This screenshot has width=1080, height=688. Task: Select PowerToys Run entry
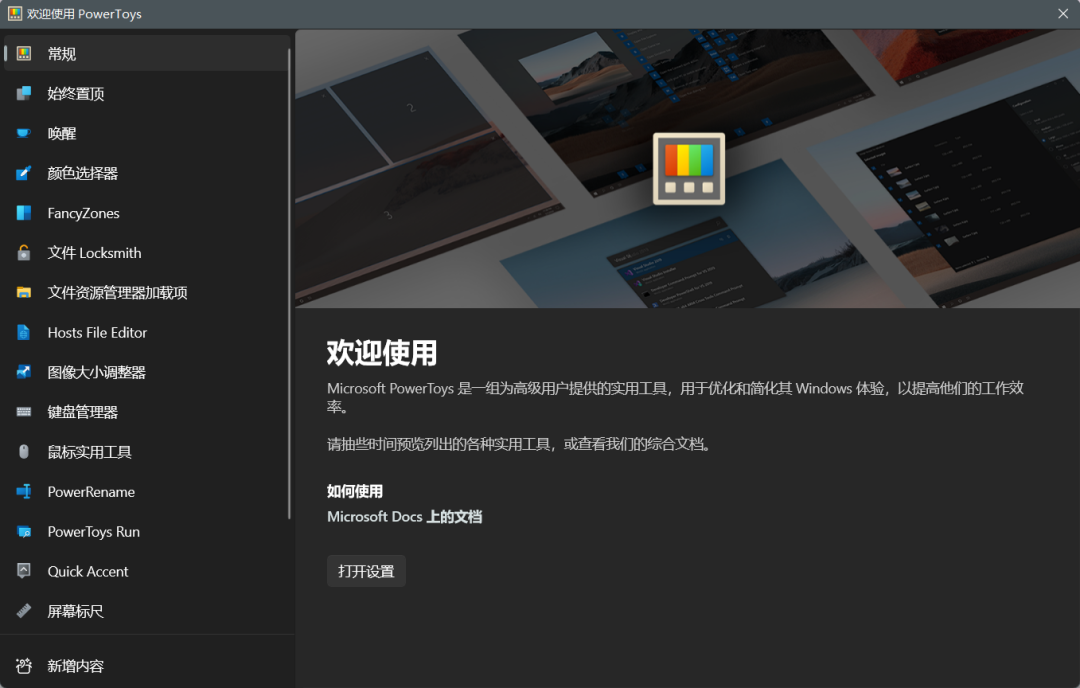(147, 532)
